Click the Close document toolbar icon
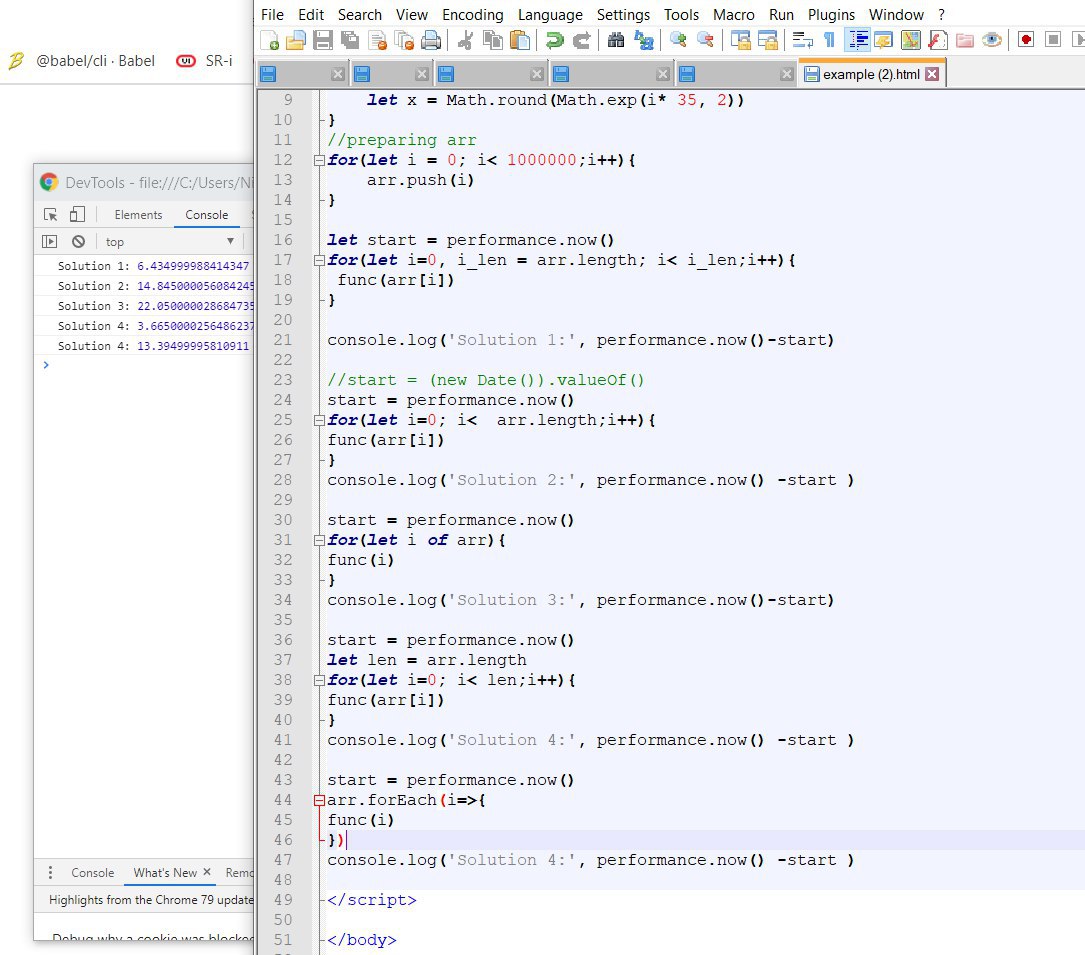1085x955 pixels. pyautogui.click(x=377, y=41)
